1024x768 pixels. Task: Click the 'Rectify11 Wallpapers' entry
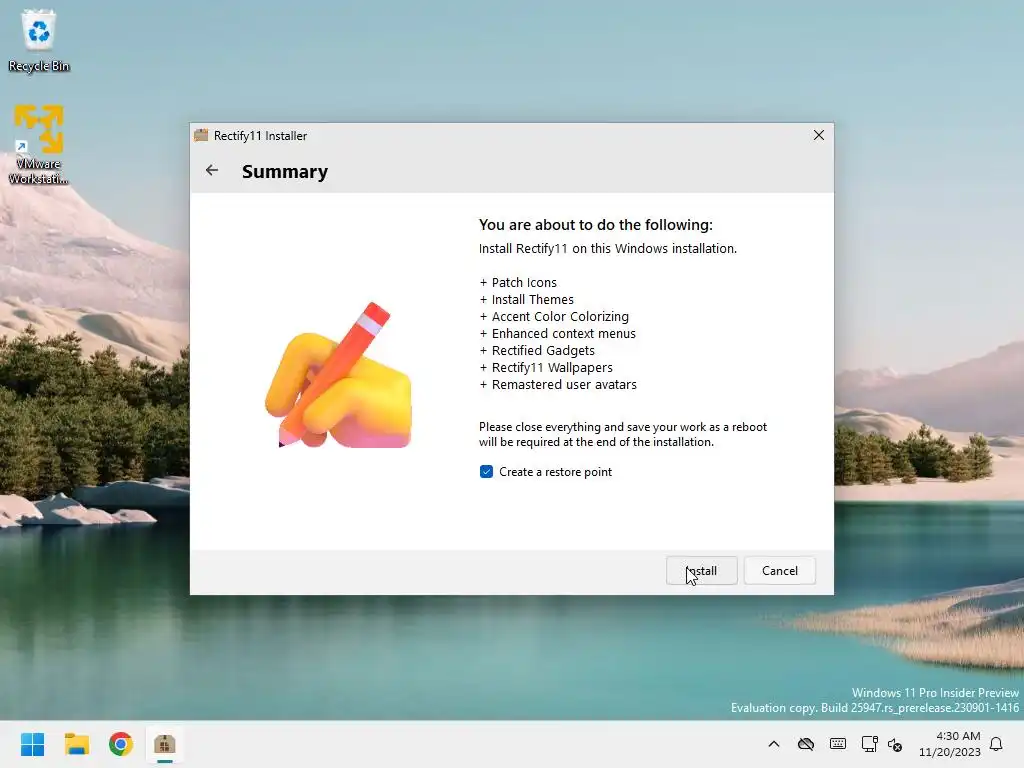pos(547,367)
